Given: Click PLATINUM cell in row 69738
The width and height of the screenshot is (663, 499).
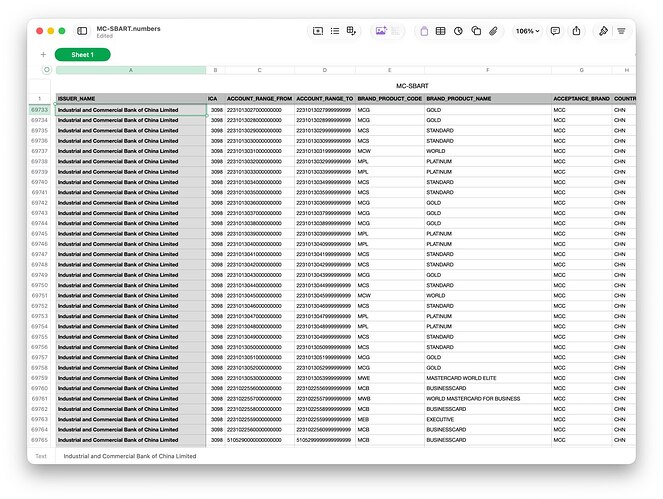Looking at the screenshot, I should coord(488,162).
